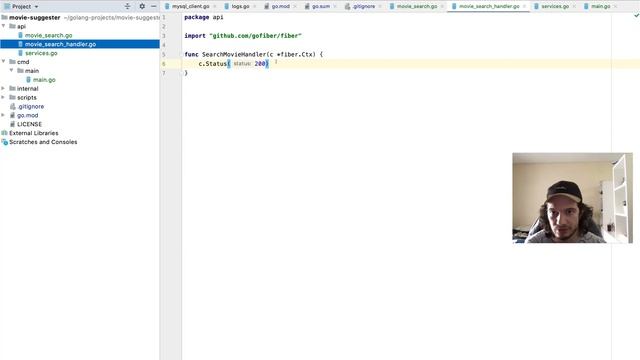
Task: Switch to the movie_search.go tab
Action: pos(416,7)
